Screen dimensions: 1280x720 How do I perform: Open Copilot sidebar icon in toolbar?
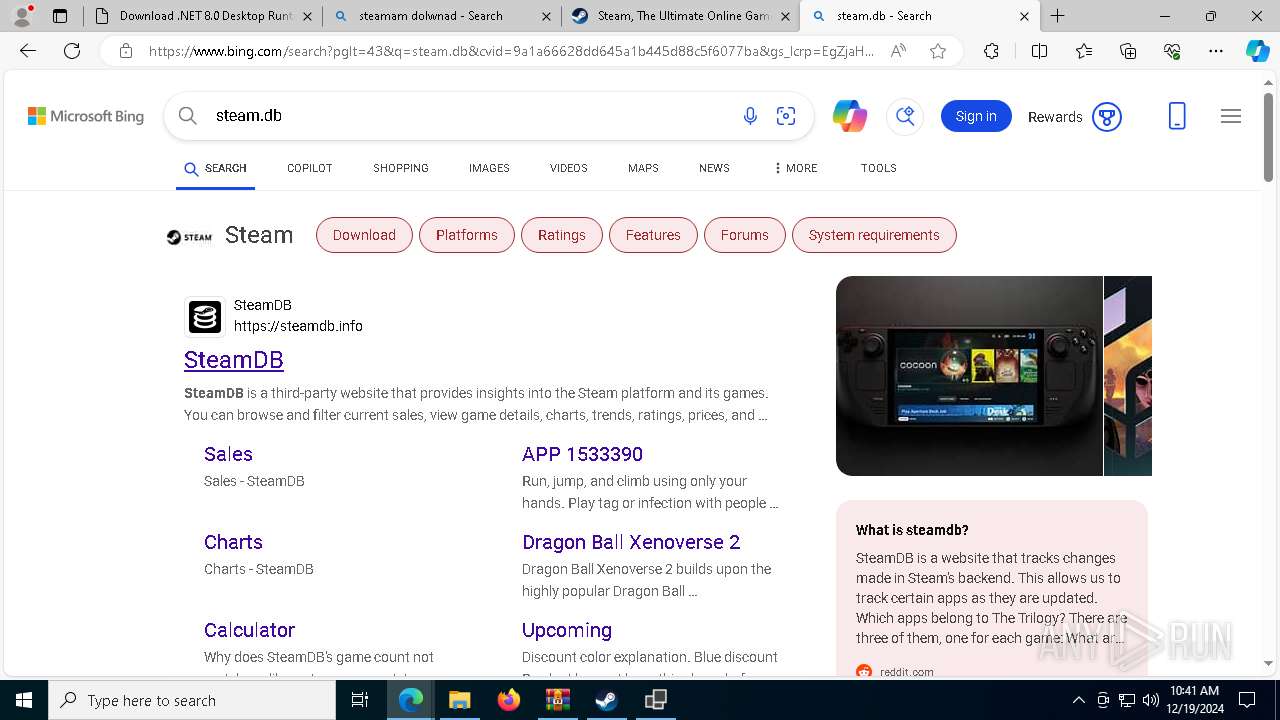point(1257,51)
